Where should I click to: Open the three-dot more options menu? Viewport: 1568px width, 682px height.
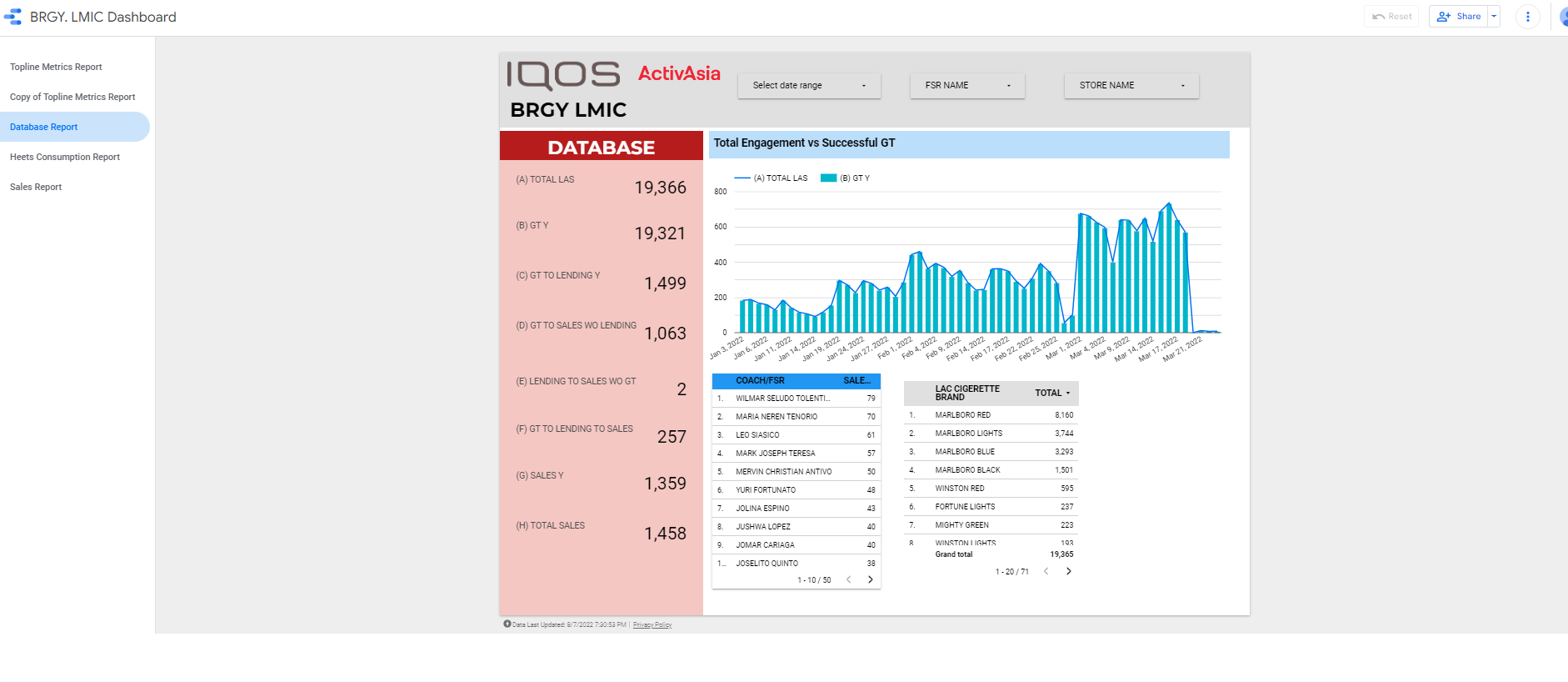click(x=1527, y=17)
